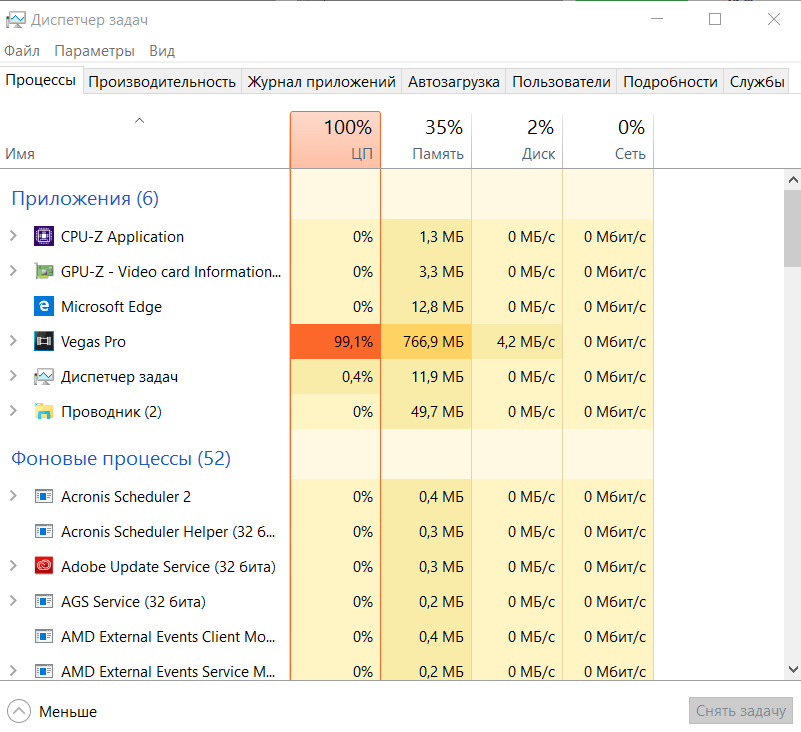This screenshot has height=732, width=801.
Task: Open the Файл menu
Action: tap(22, 51)
